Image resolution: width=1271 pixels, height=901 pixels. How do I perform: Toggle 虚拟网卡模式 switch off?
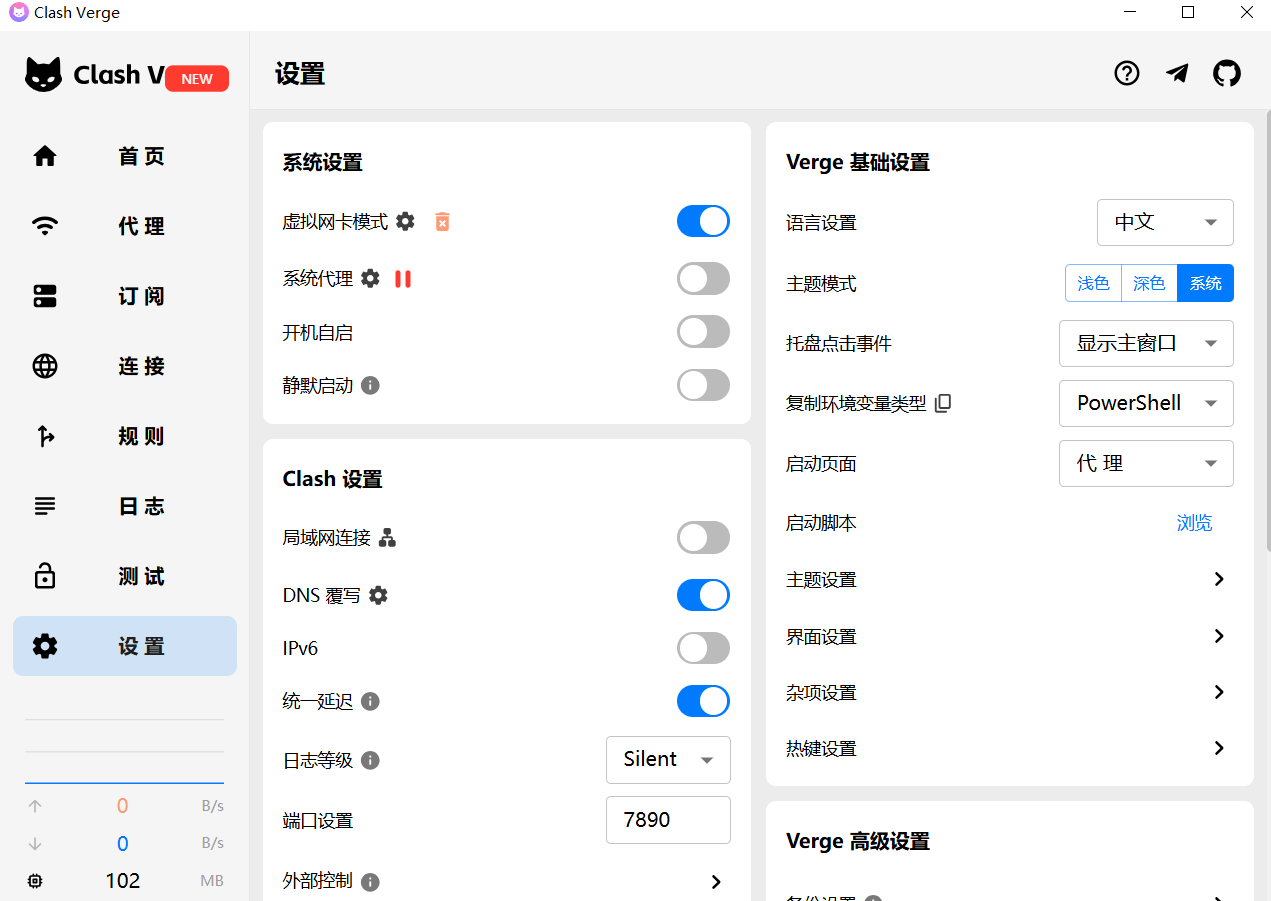tap(703, 221)
